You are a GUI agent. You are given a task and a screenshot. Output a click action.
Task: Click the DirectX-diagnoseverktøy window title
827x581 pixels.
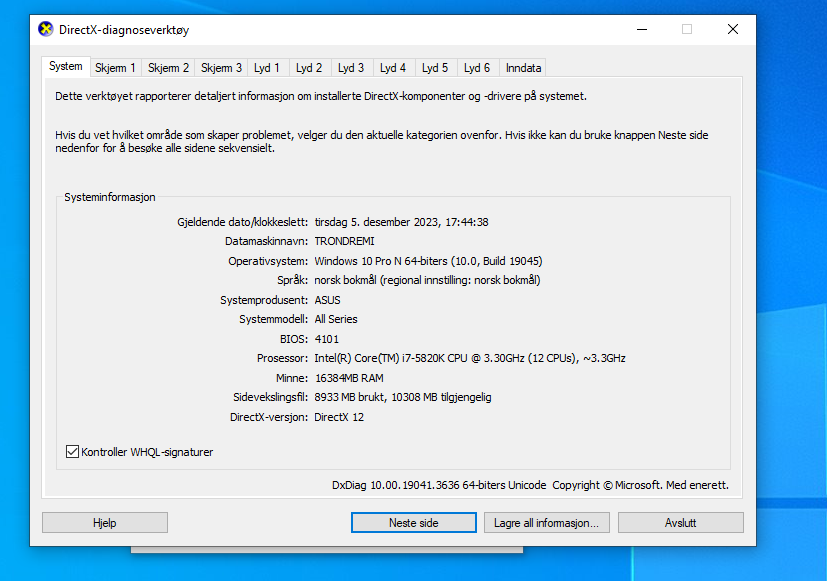coord(124,30)
